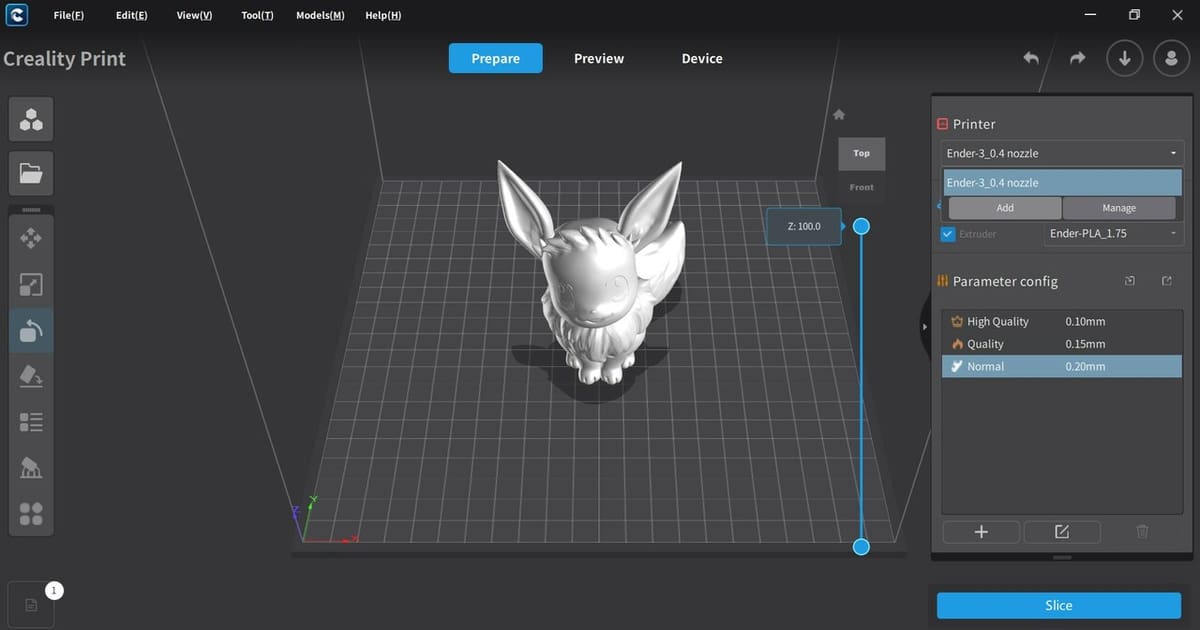The image size is (1200, 630).
Task: Click the grip handle above the Move tool
Action: pyautogui.click(x=31, y=210)
